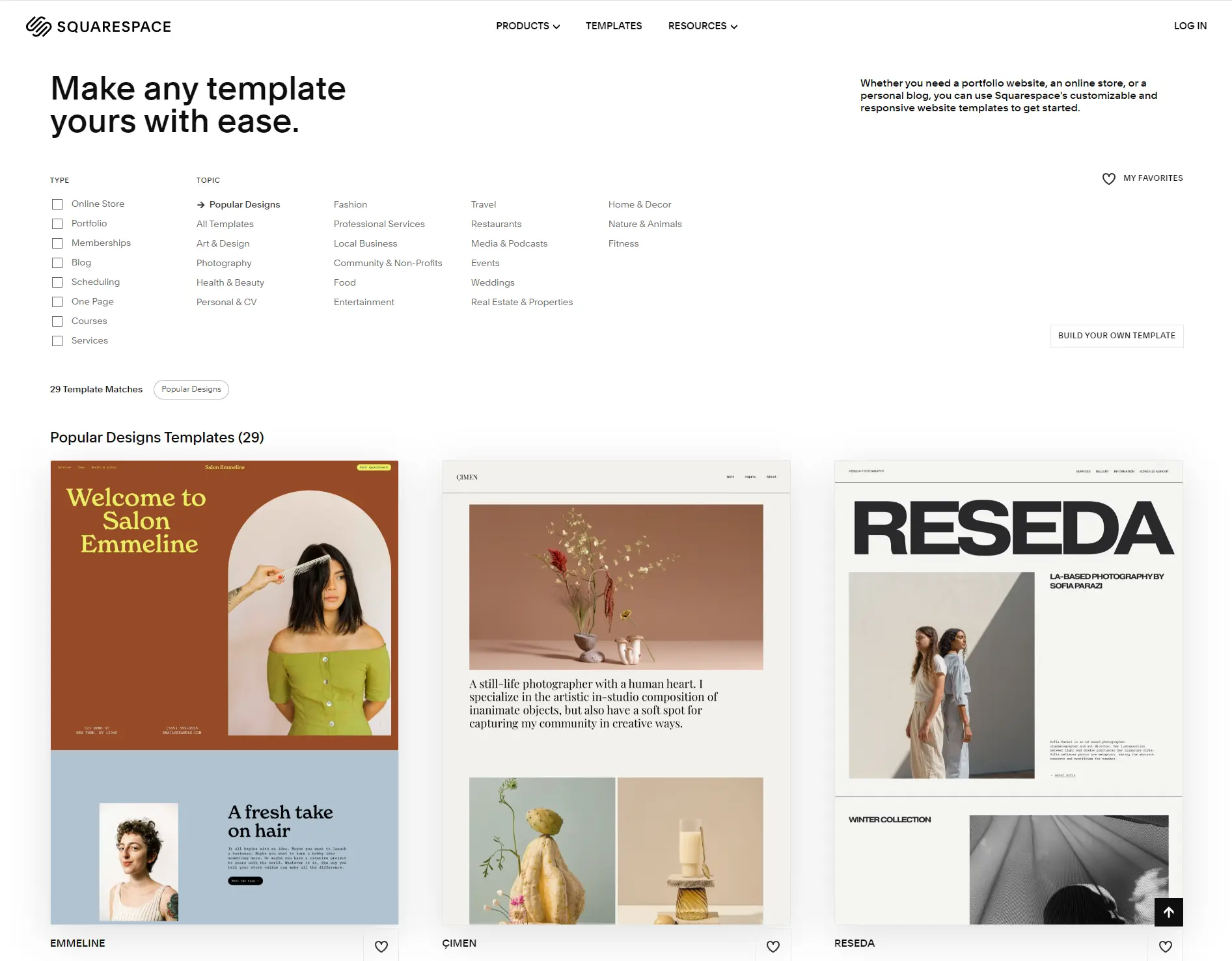
Task: Choose Local Business topic
Action: (366, 243)
